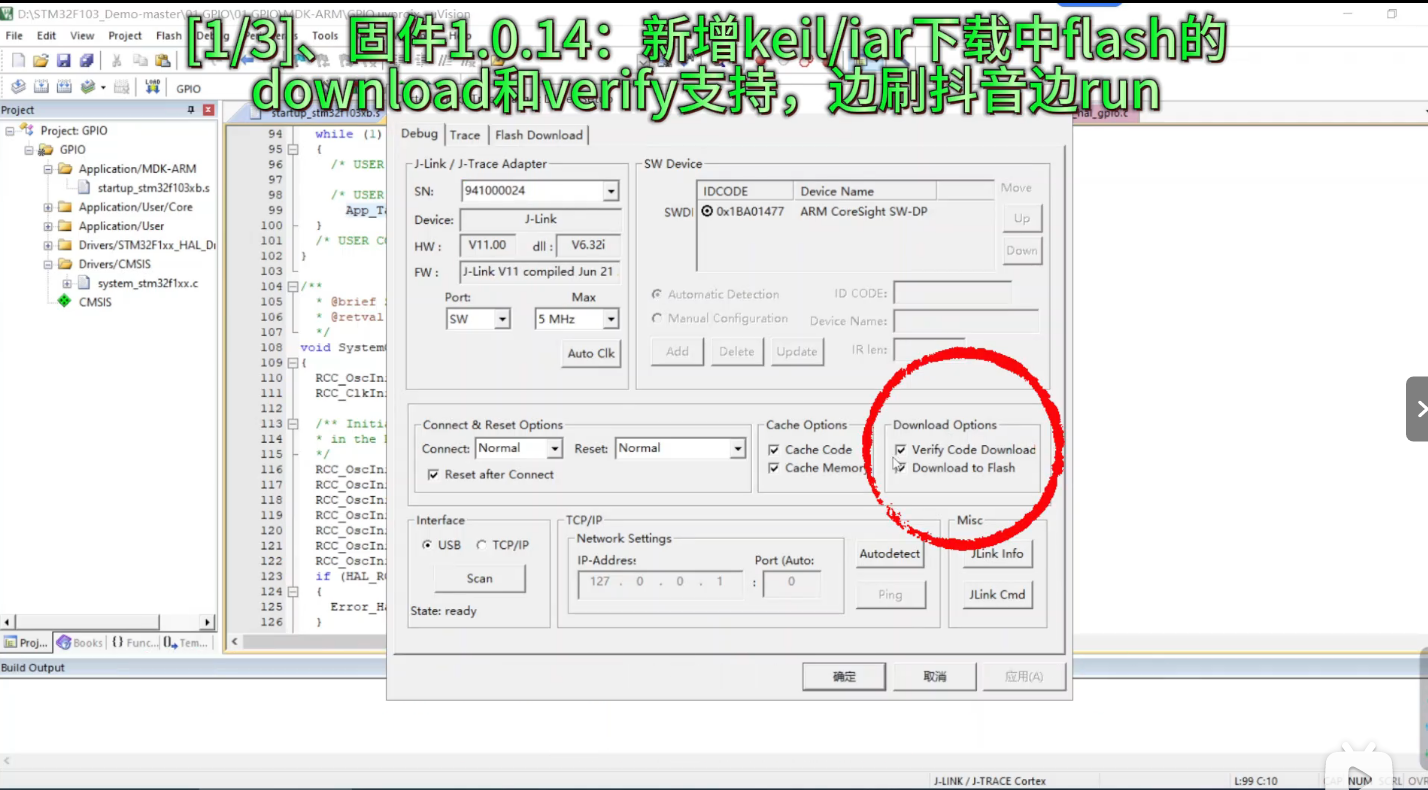Click the Auto Clk button
Viewport: 1428px width, 790px height.
(x=591, y=353)
